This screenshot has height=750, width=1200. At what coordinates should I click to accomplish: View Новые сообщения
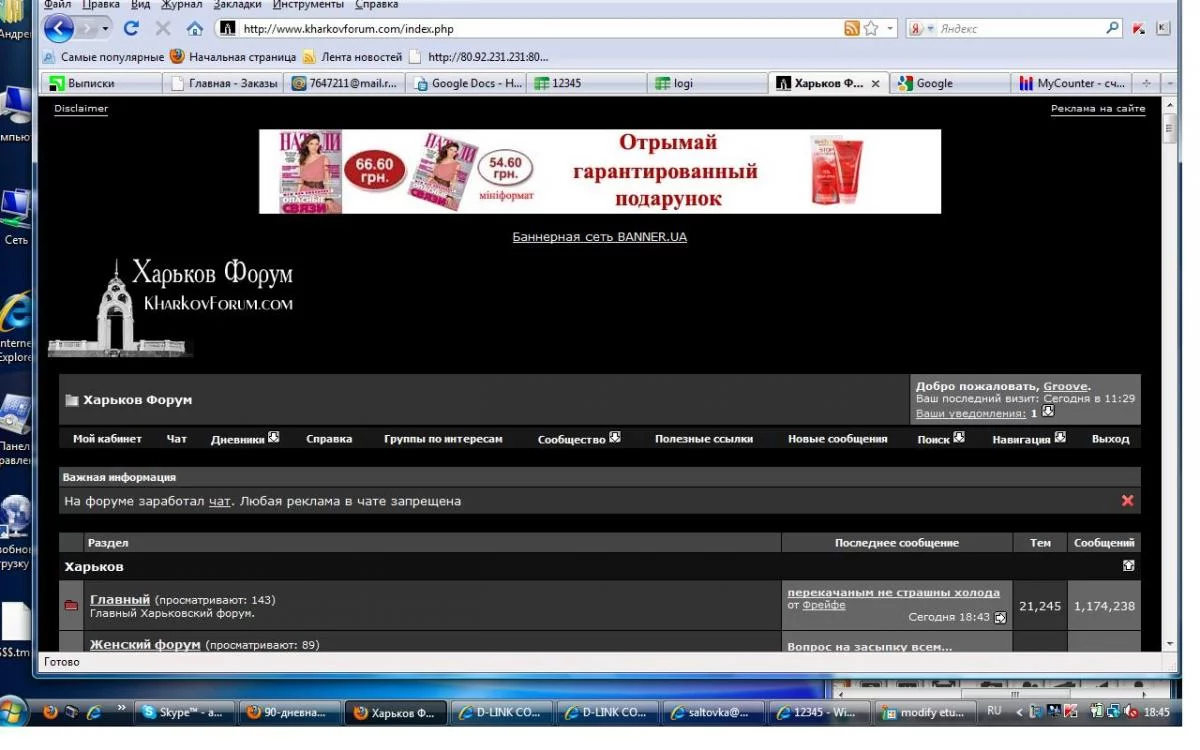pos(837,438)
